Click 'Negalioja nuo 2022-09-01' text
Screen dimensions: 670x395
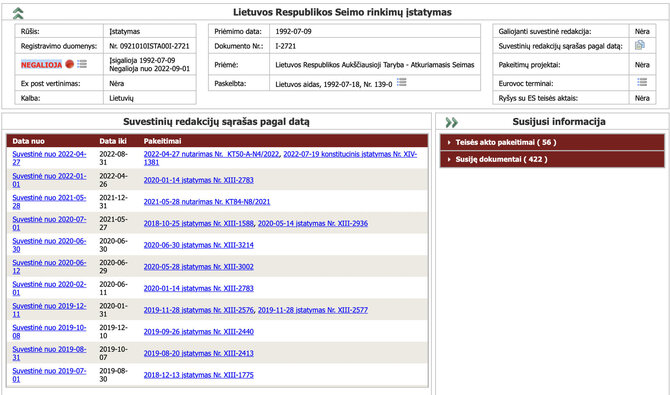tap(150, 68)
